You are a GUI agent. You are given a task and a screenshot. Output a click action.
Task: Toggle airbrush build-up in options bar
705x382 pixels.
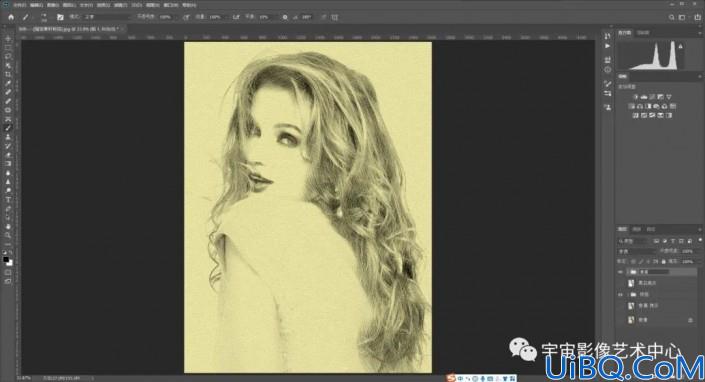click(236, 17)
